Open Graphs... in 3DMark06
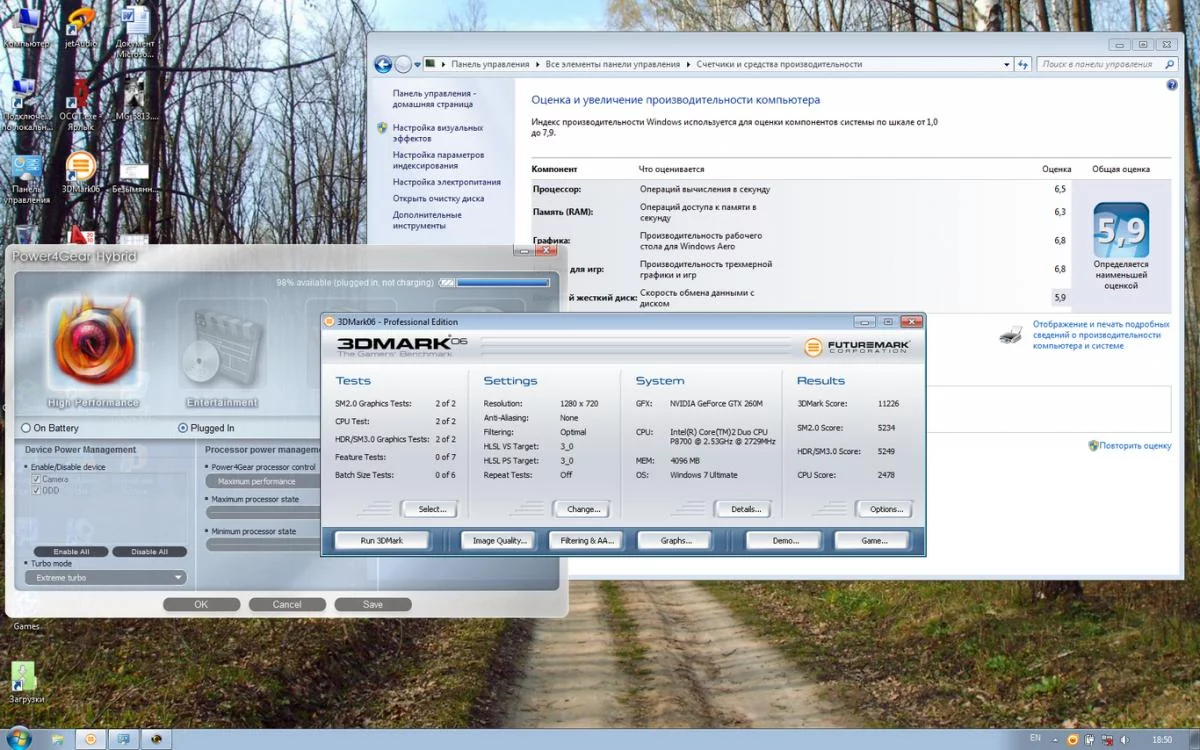Viewport: 1200px width, 750px height. (676, 540)
